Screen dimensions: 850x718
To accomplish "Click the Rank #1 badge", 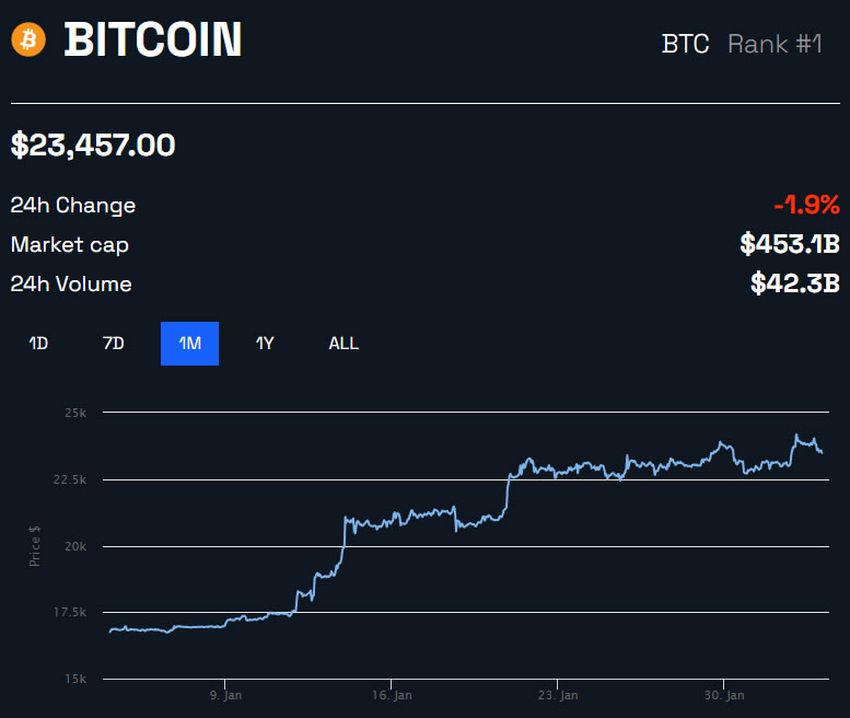I will (775, 44).
